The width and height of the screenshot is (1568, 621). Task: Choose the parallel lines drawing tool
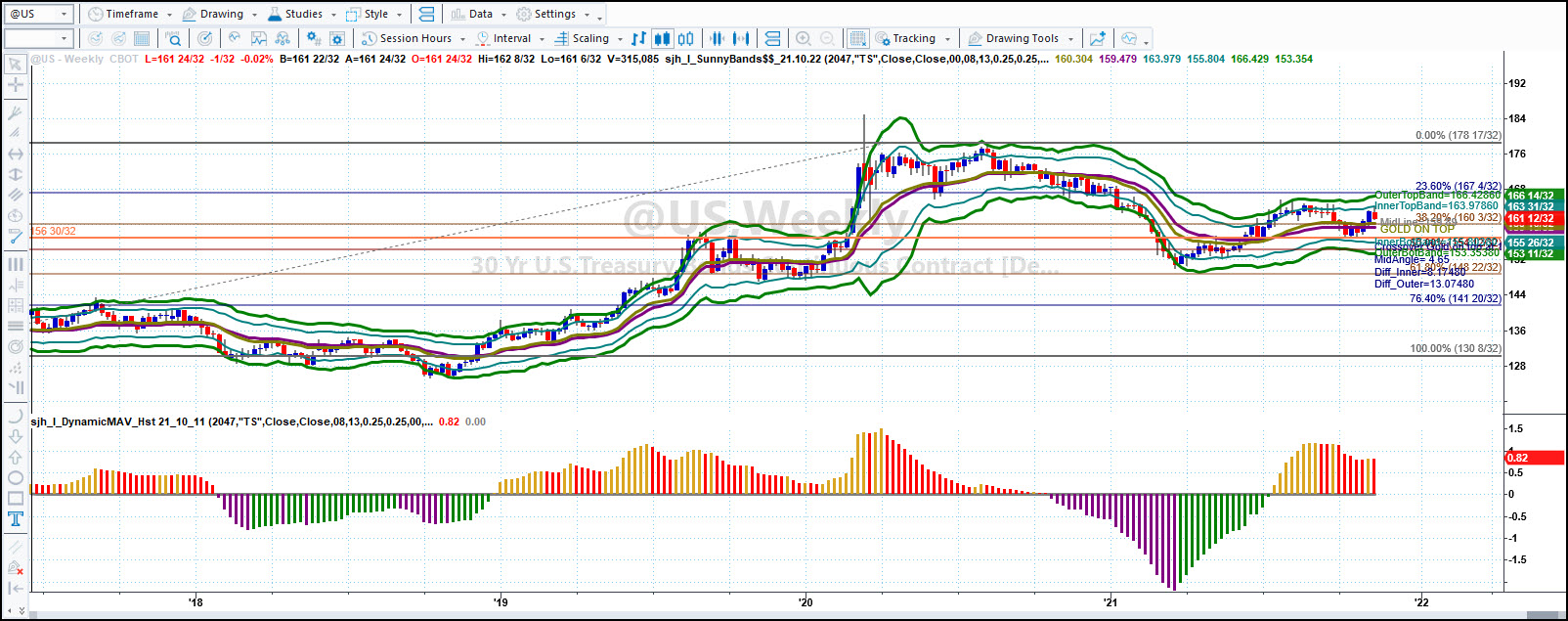pos(16,195)
